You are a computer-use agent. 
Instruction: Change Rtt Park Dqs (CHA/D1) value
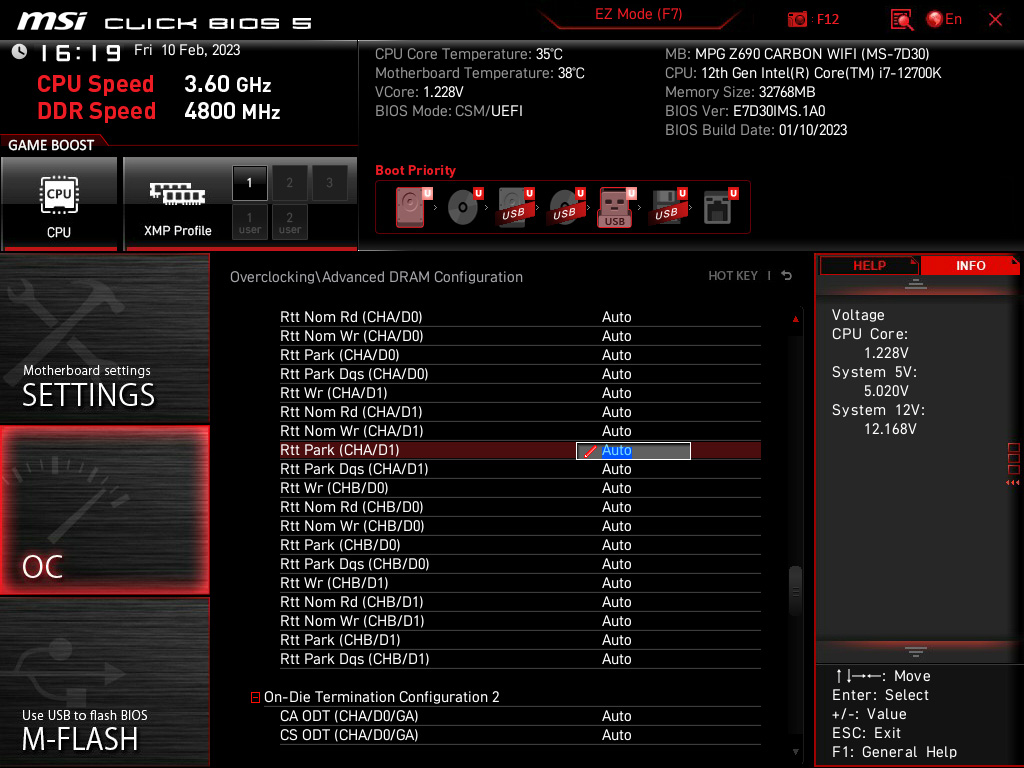(616, 469)
